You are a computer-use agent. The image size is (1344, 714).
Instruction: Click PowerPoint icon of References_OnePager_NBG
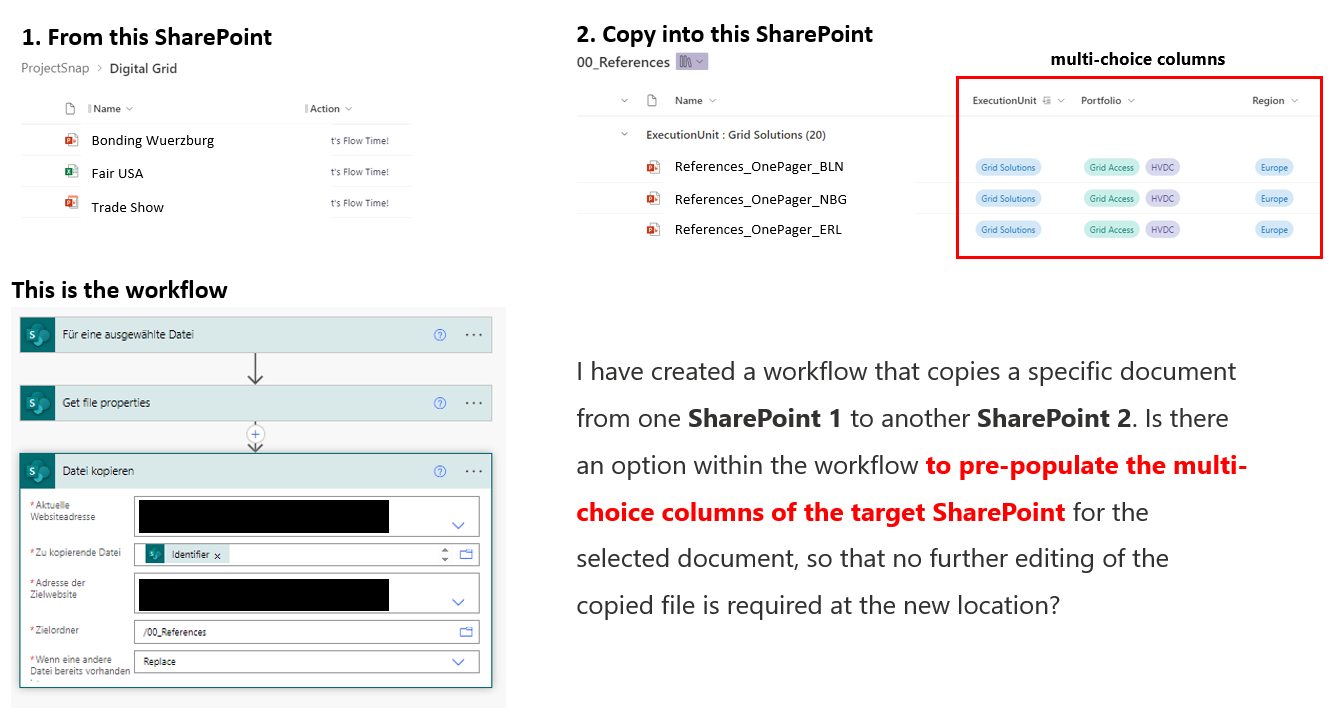653,199
